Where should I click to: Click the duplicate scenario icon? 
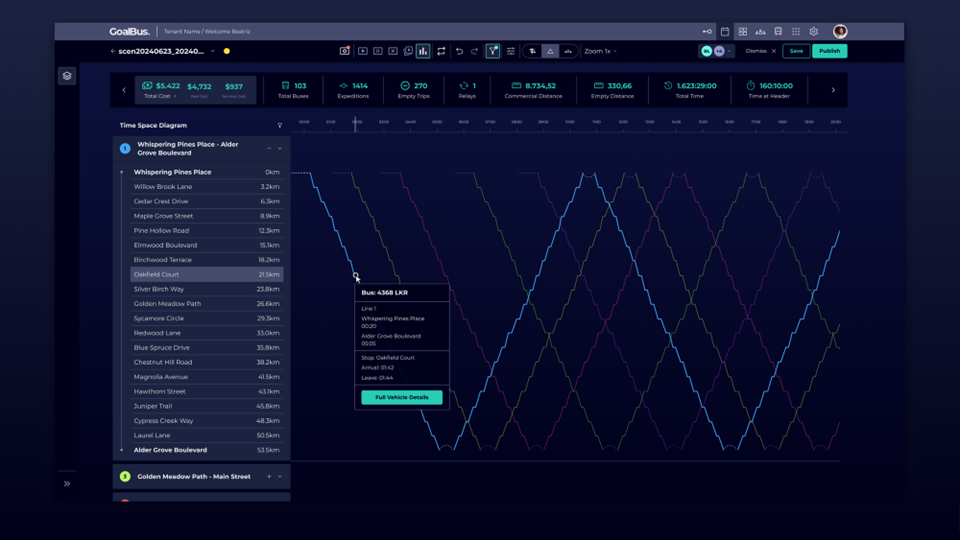(408, 51)
